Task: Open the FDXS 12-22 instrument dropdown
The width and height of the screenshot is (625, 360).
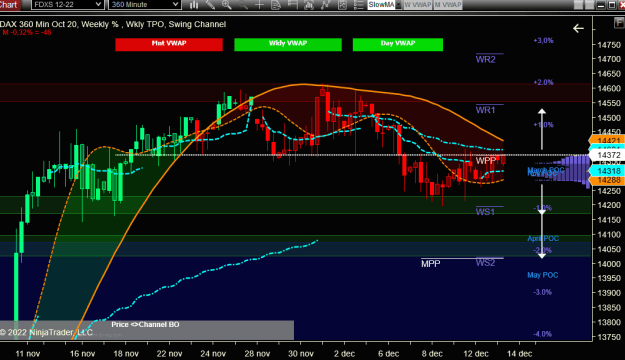Action: tap(68, 5)
